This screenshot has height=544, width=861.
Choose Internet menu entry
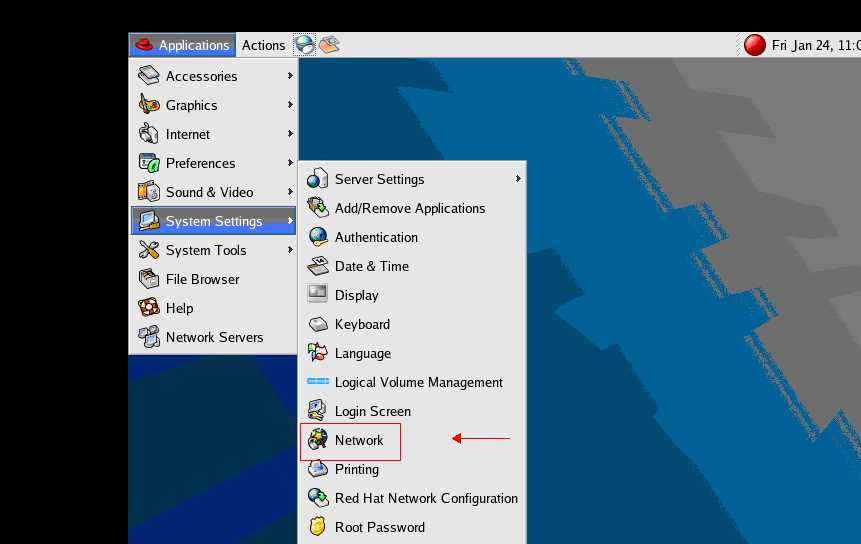(214, 134)
